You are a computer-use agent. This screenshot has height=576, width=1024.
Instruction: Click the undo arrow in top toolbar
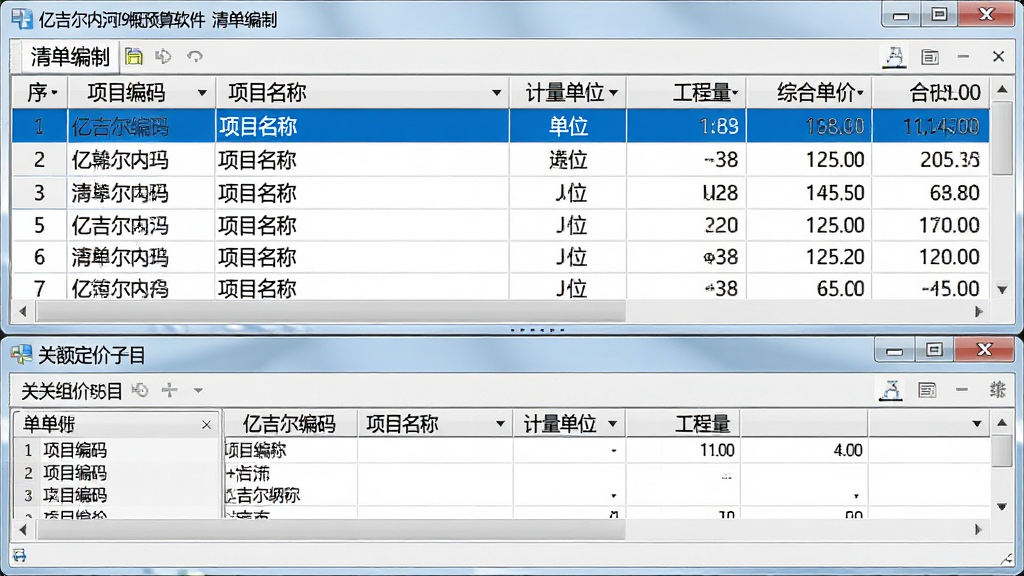click(195, 56)
